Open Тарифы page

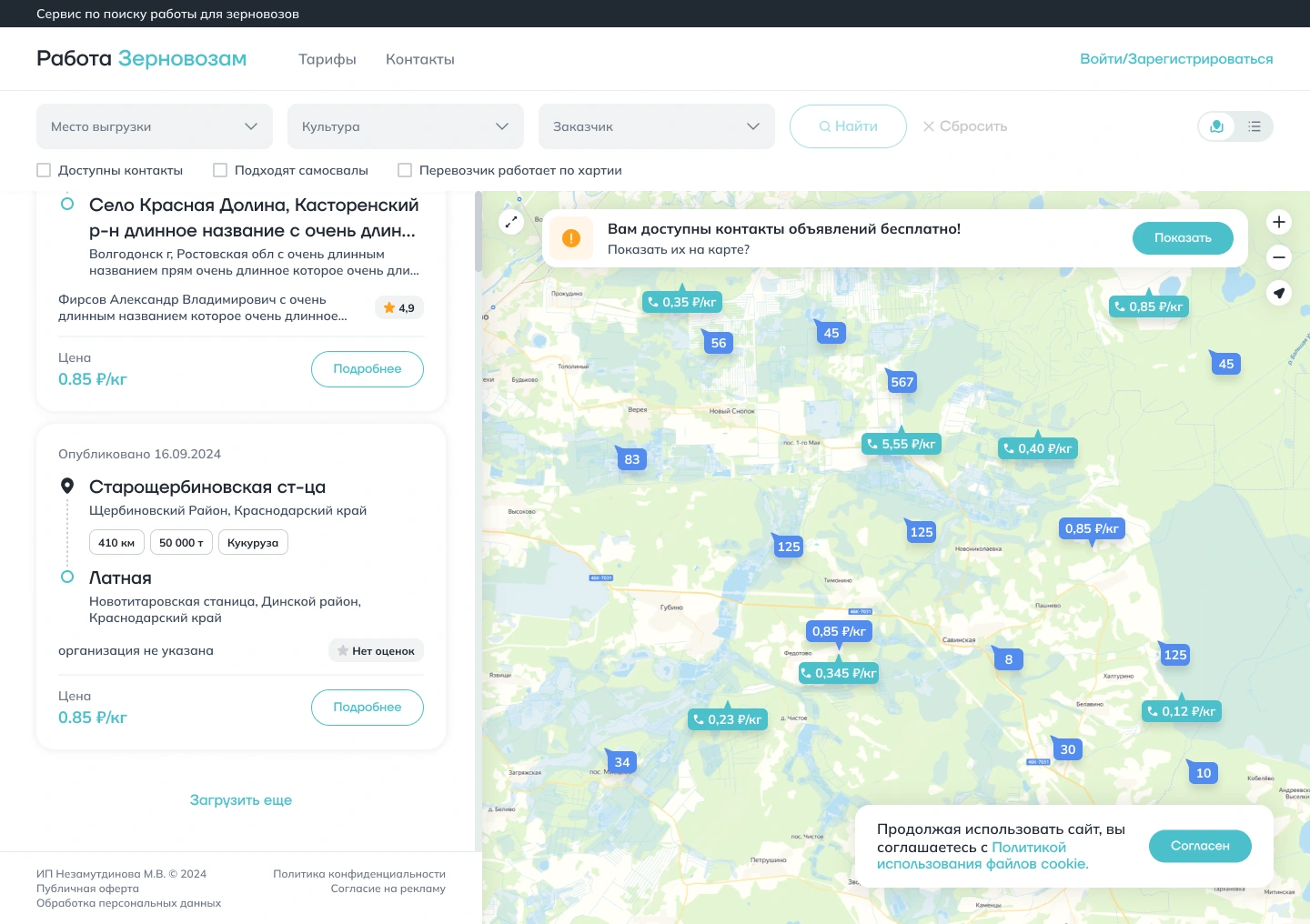click(327, 59)
